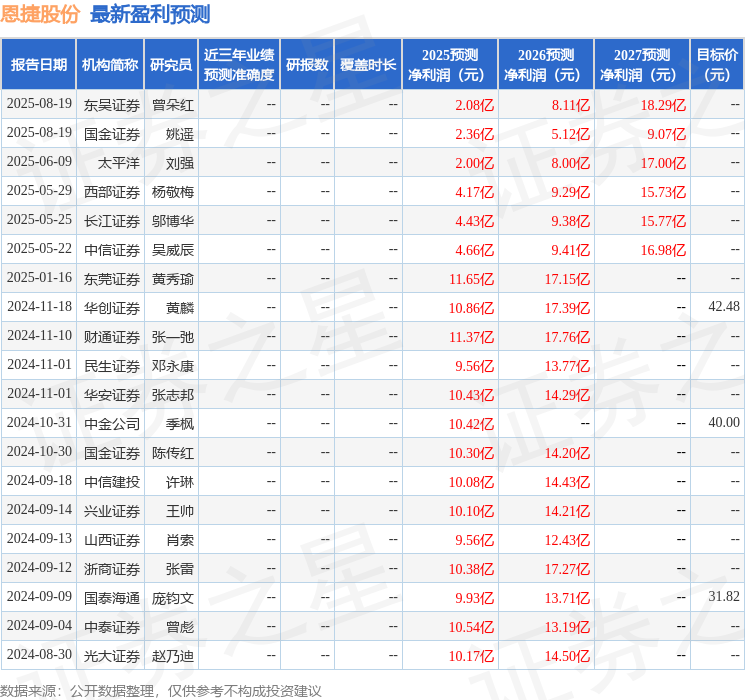The width and height of the screenshot is (745, 700).
Task: Select the 目标价 column header
Action: click(x=717, y=65)
